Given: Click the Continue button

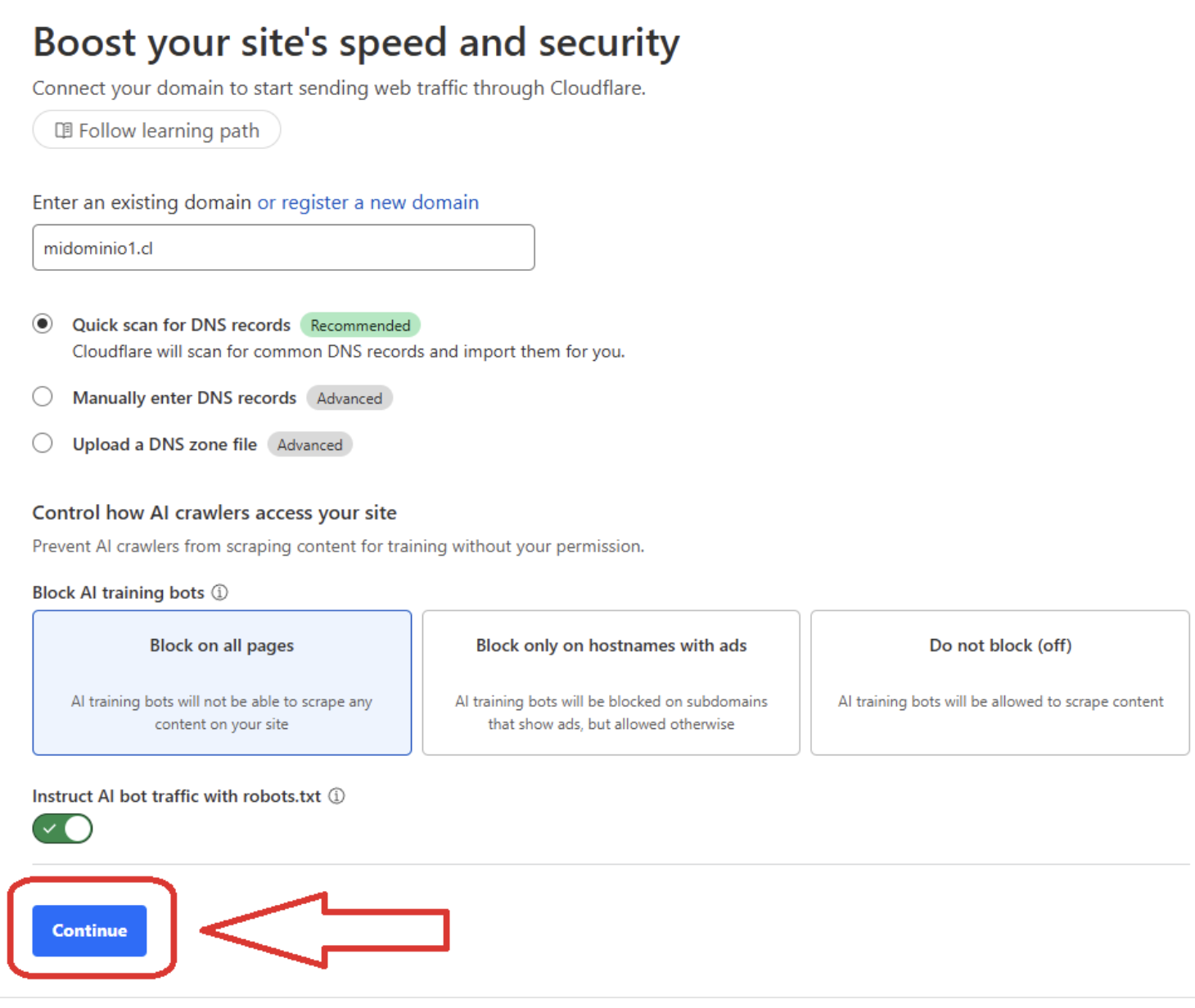Looking at the screenshot, I should [x=89, y=930].
